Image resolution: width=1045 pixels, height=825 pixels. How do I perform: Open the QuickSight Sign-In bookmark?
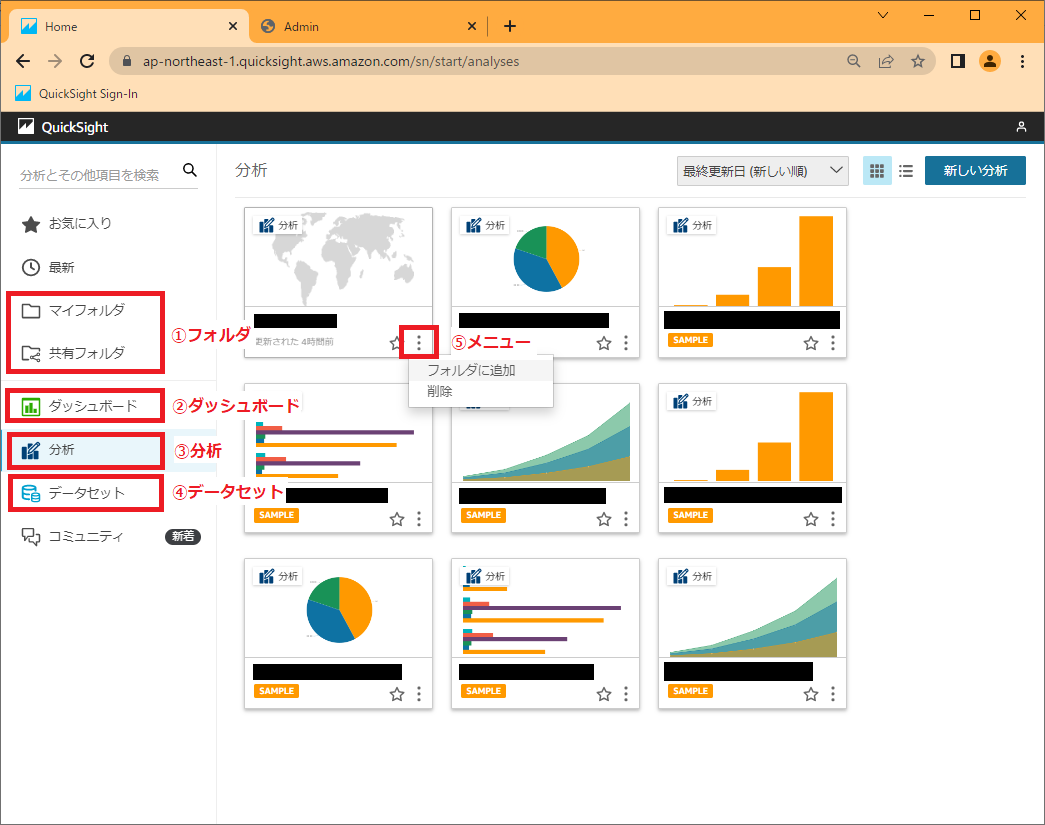(x=77, y=93)
